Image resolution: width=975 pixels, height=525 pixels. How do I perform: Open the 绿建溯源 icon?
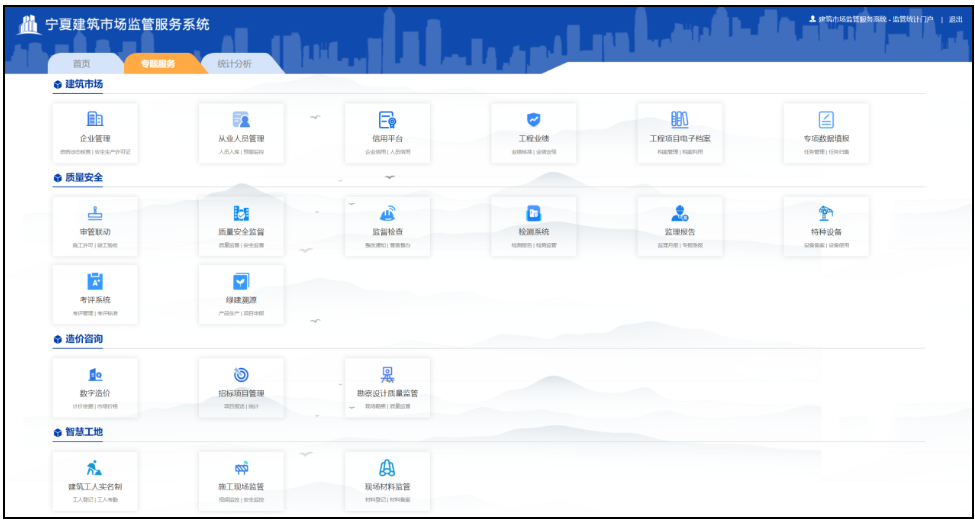tap(241, 282)
